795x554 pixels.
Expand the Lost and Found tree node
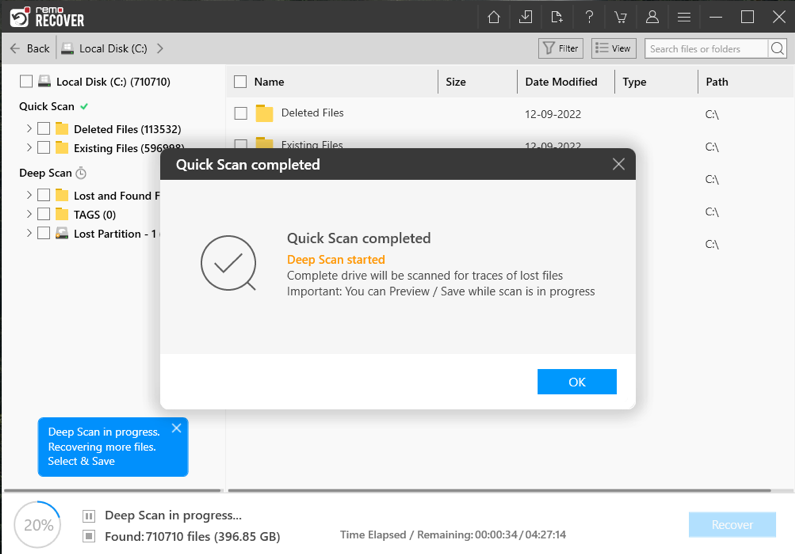[x=29, y=195]
